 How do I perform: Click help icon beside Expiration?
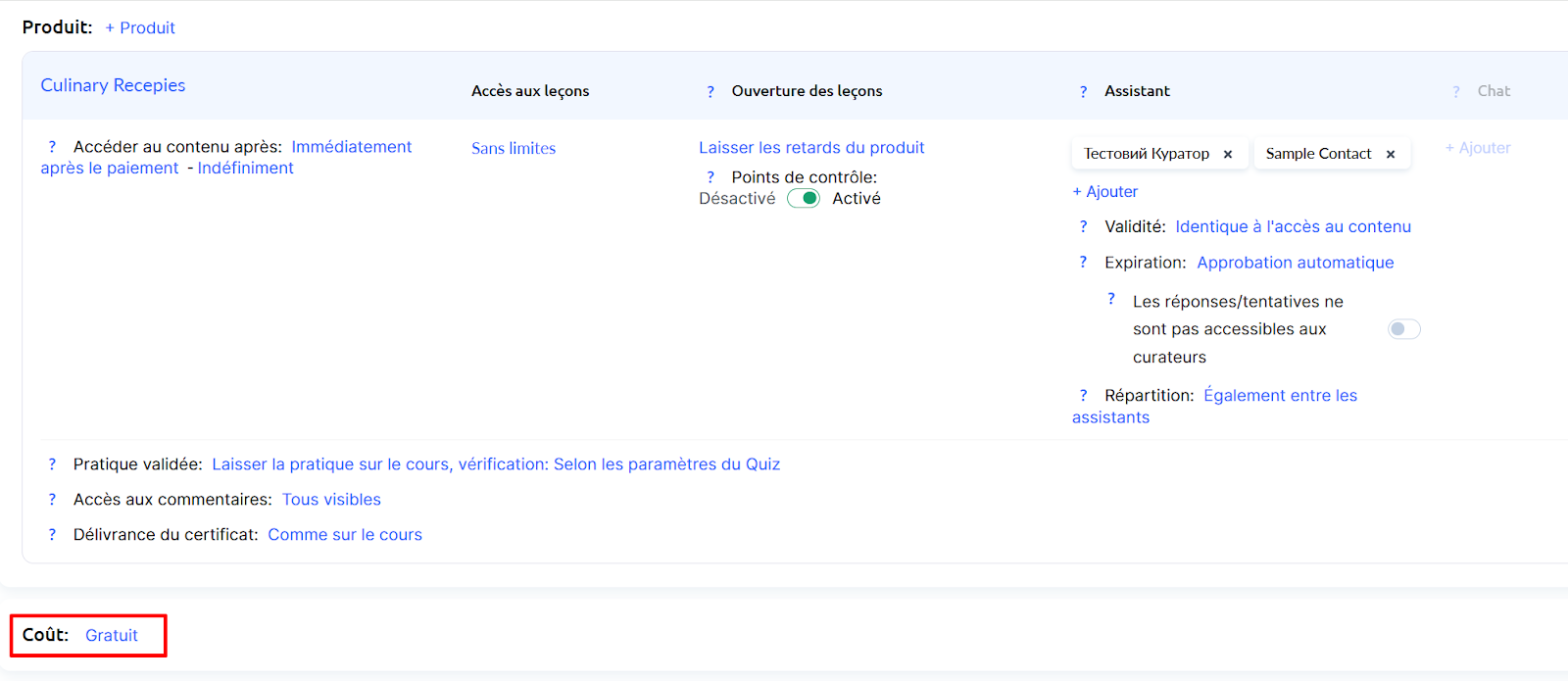pyautogui.click(x=1083, y=263)
